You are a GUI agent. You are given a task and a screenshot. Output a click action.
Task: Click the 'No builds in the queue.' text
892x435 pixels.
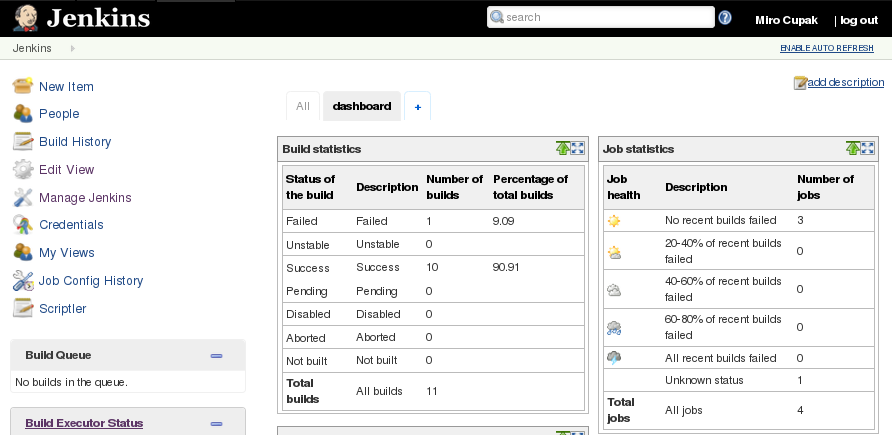tap(71, 382)
